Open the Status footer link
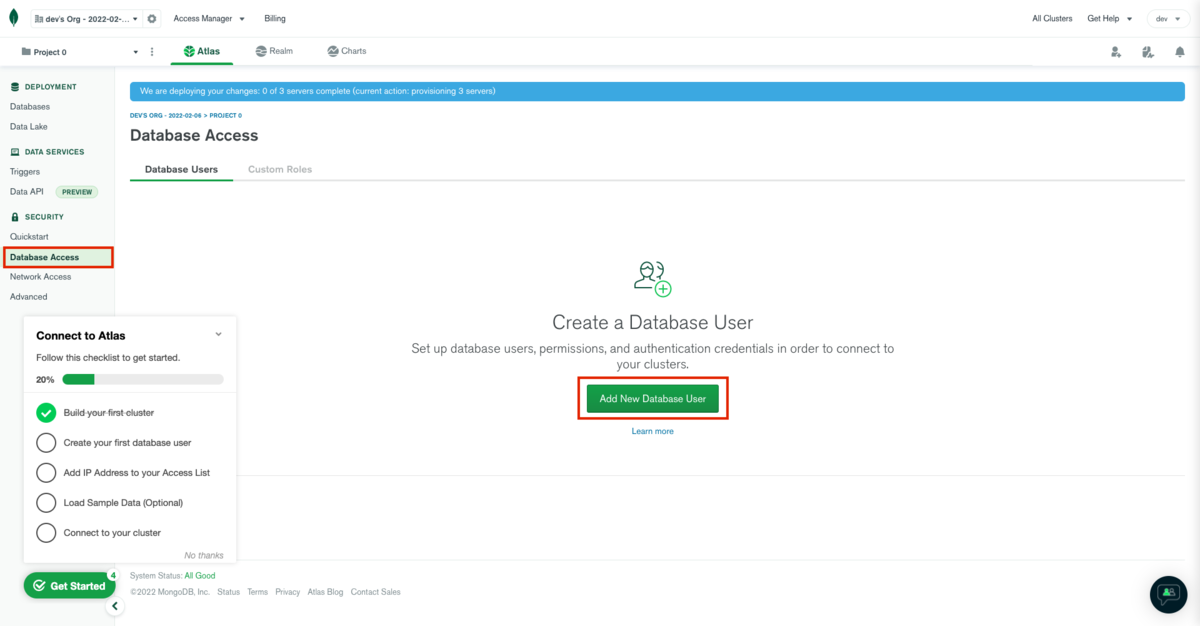Viewport: 1200px width, 626px height. pos(229,592)
